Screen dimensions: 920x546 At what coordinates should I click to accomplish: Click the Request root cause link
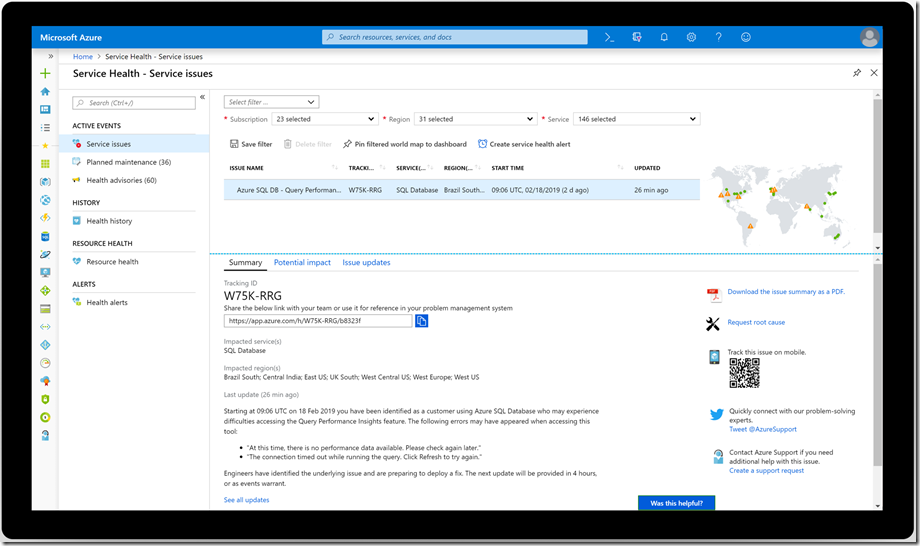(756, 323)
